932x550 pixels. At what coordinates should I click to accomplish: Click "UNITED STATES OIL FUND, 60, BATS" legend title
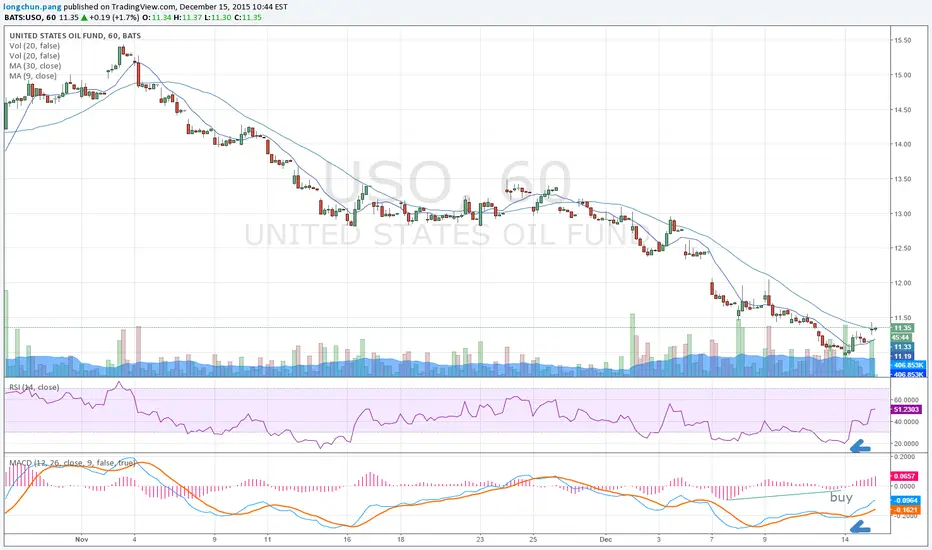tap(75, 36)
